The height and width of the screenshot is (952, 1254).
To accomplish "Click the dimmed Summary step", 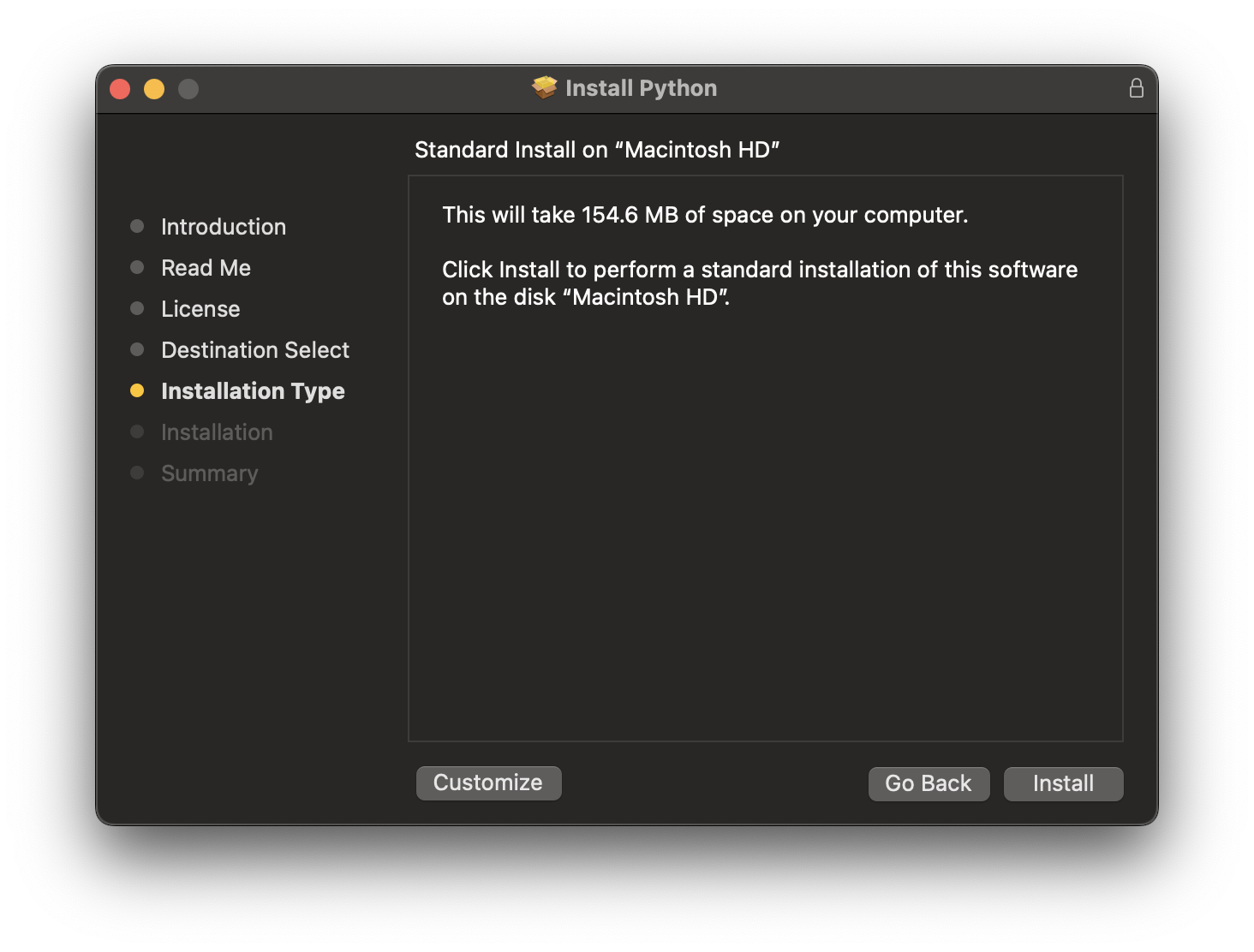I will (x=209, y=473).
